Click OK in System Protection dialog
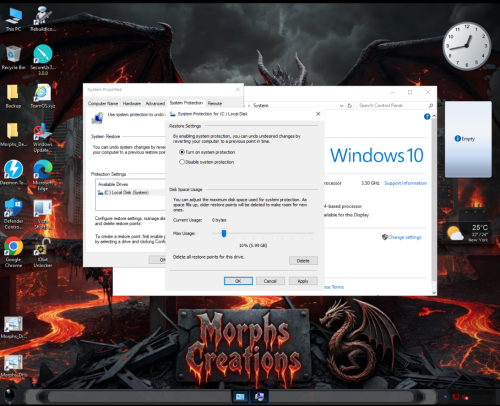 (x=238, y=281)
